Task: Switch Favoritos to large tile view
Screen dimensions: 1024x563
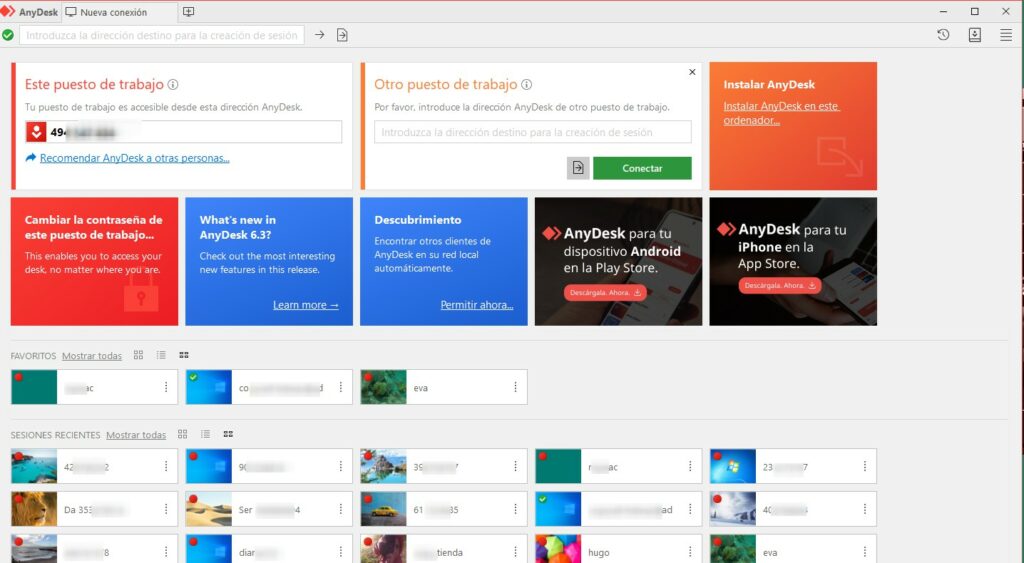Action: (138, 355)
